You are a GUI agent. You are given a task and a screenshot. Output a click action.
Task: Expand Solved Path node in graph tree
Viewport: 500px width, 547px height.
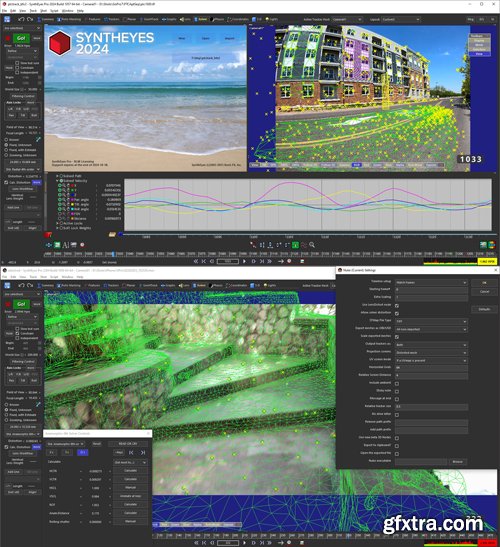point(58,176)
